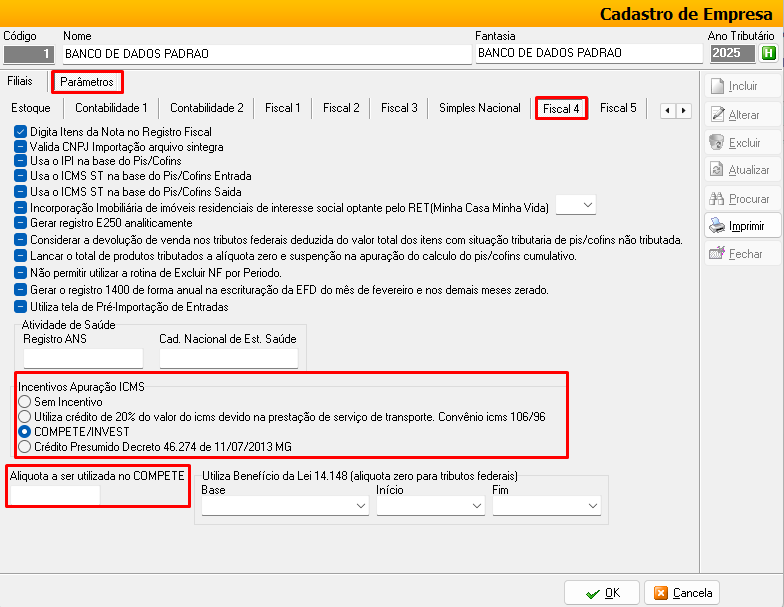Image resolution: width=784 pixels, height=607 pixels.
Task: Open the Fiscal 1 tab
Action: pyautogui.click(x=282, y=108)
